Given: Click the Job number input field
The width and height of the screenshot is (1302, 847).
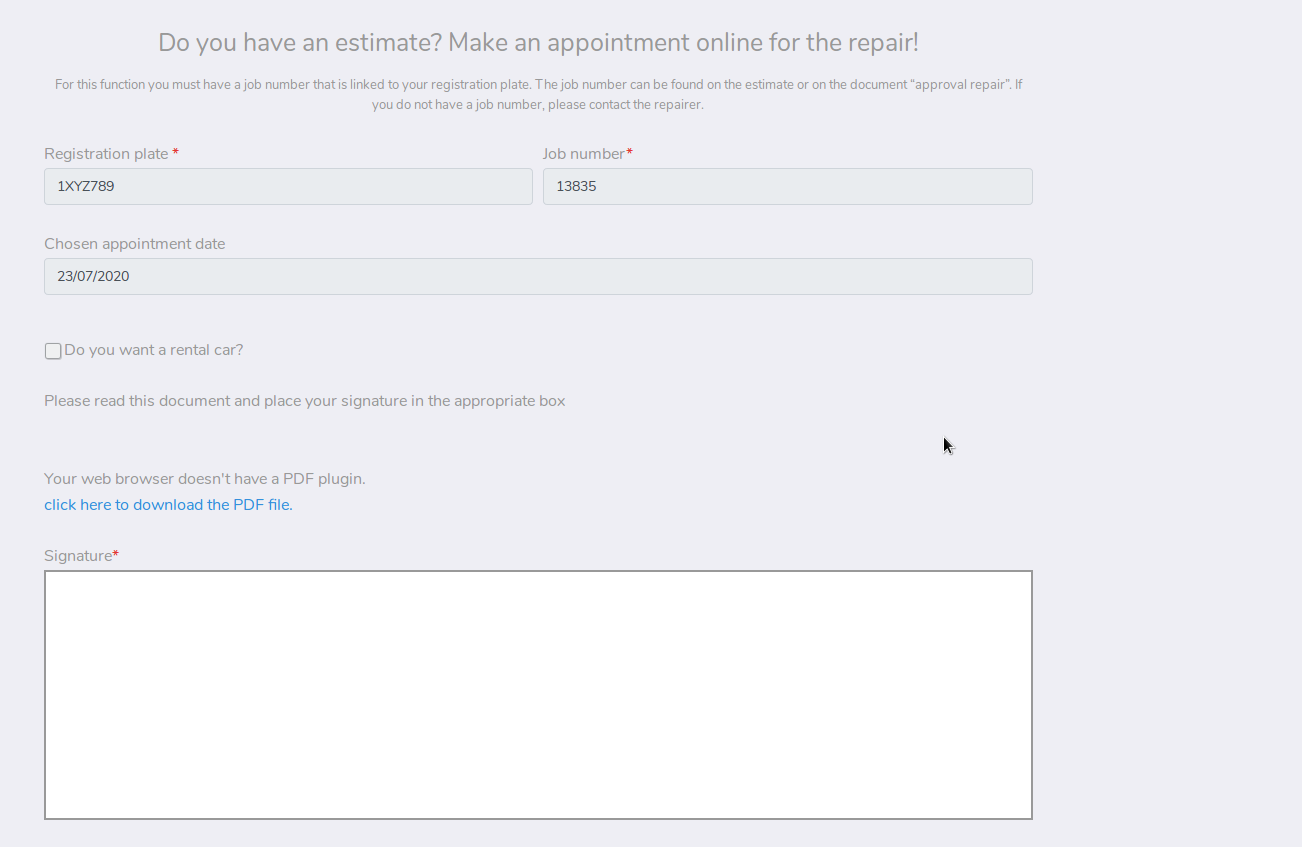Looking at the screenshot, I should click(788, 186).
